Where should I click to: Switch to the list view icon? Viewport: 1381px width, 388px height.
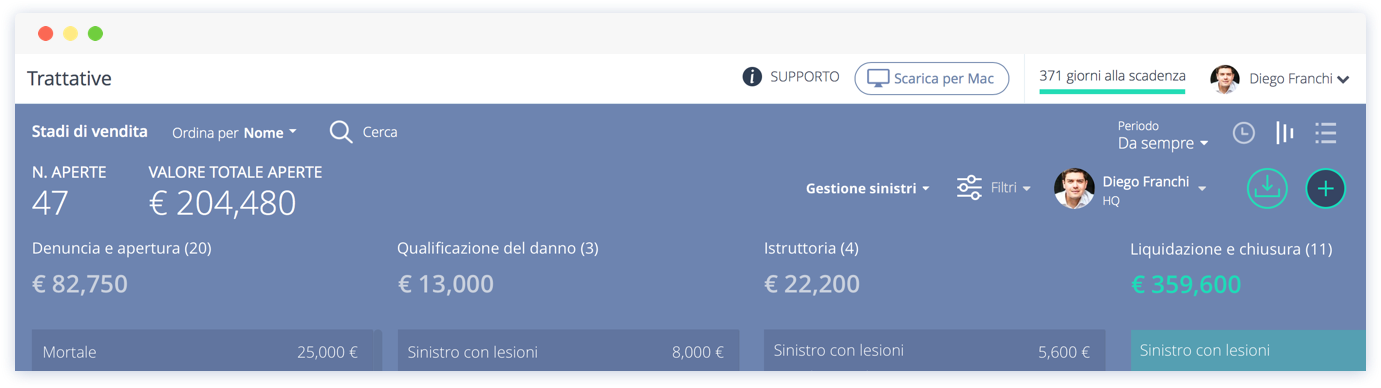click(1326, 133)
